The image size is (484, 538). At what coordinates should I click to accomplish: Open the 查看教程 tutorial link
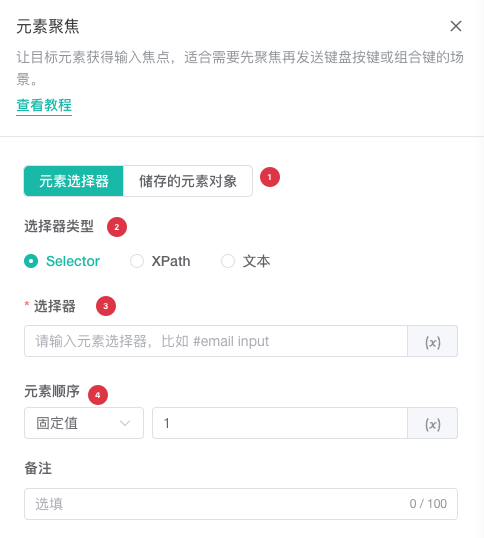click(44, 105)
